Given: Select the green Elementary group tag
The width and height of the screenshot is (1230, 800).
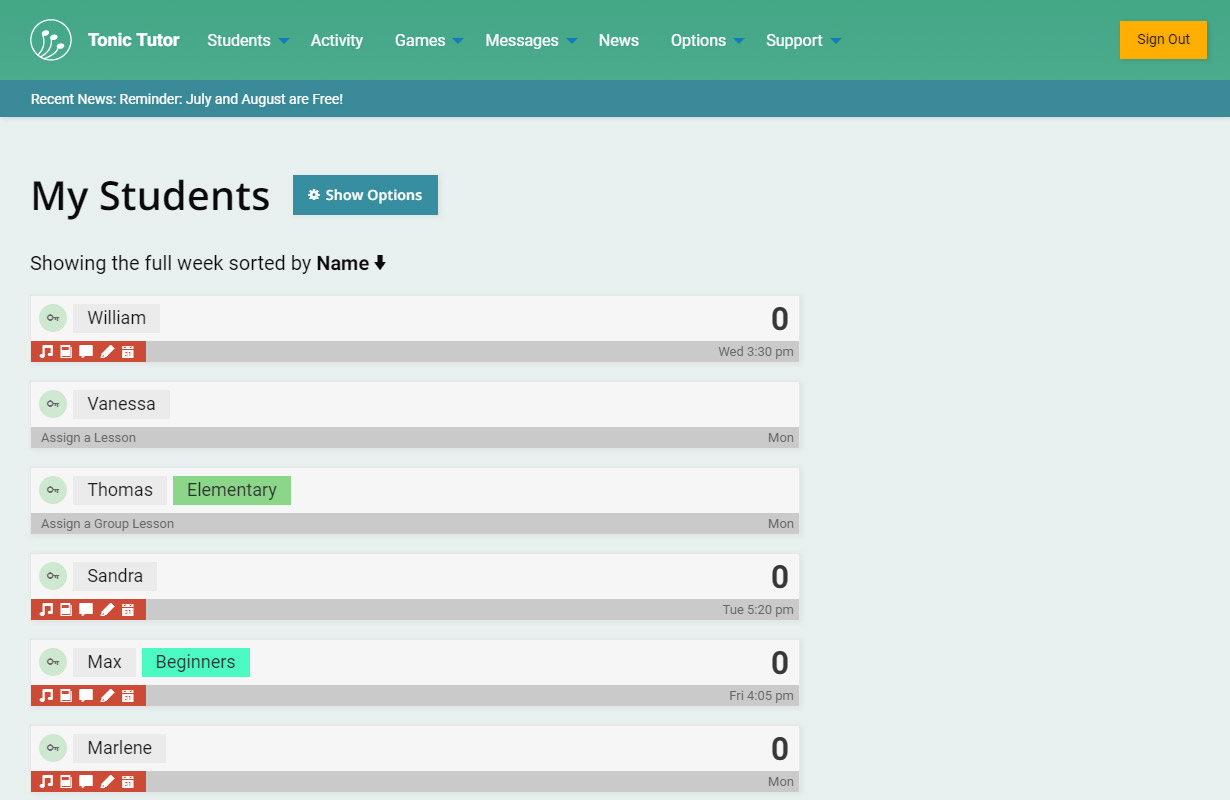Looking at the screenshot, I should (x=232, y=490).
